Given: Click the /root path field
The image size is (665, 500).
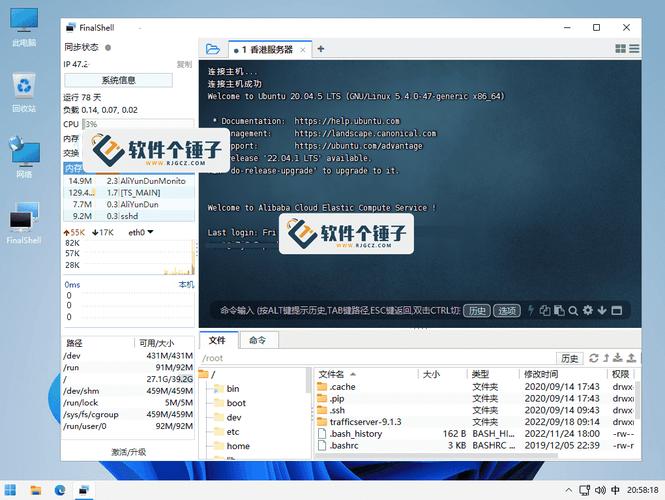Looking at the screenshot, I should point(377,358).
